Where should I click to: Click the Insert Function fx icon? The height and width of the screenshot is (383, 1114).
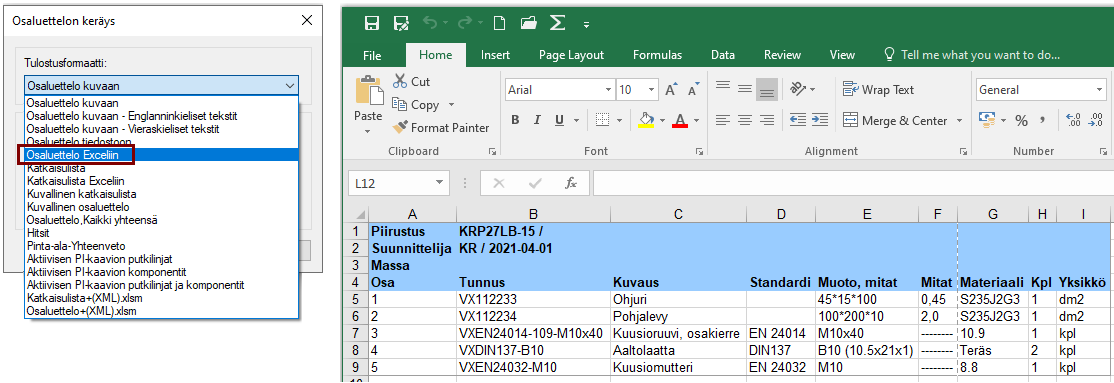570,183
